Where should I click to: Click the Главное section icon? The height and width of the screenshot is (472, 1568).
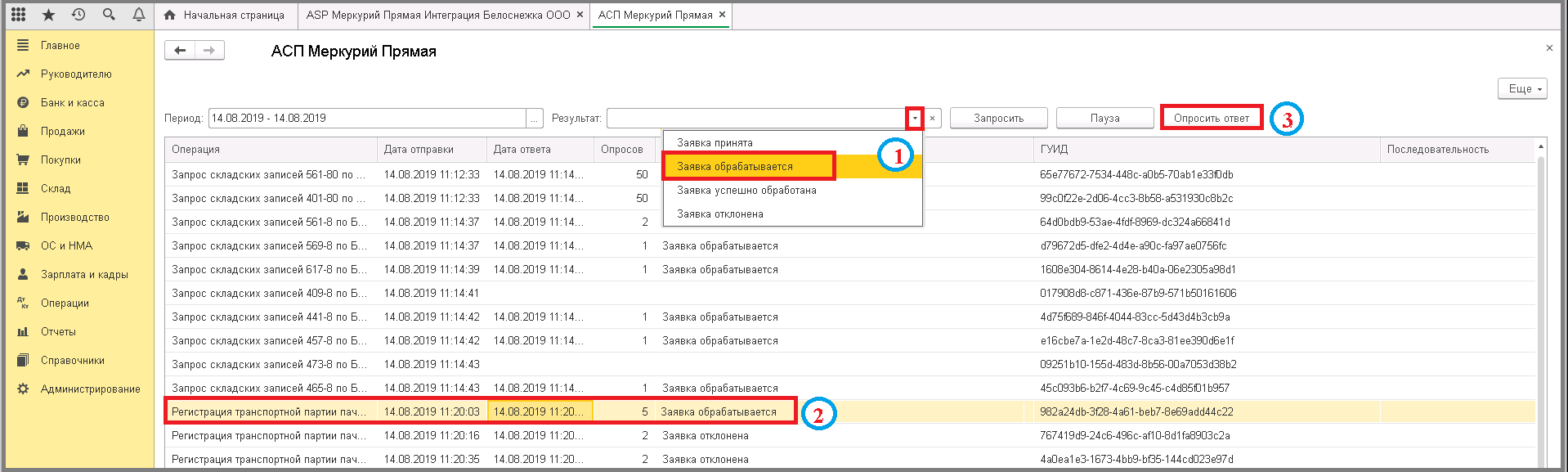click(x=23, y=45)
